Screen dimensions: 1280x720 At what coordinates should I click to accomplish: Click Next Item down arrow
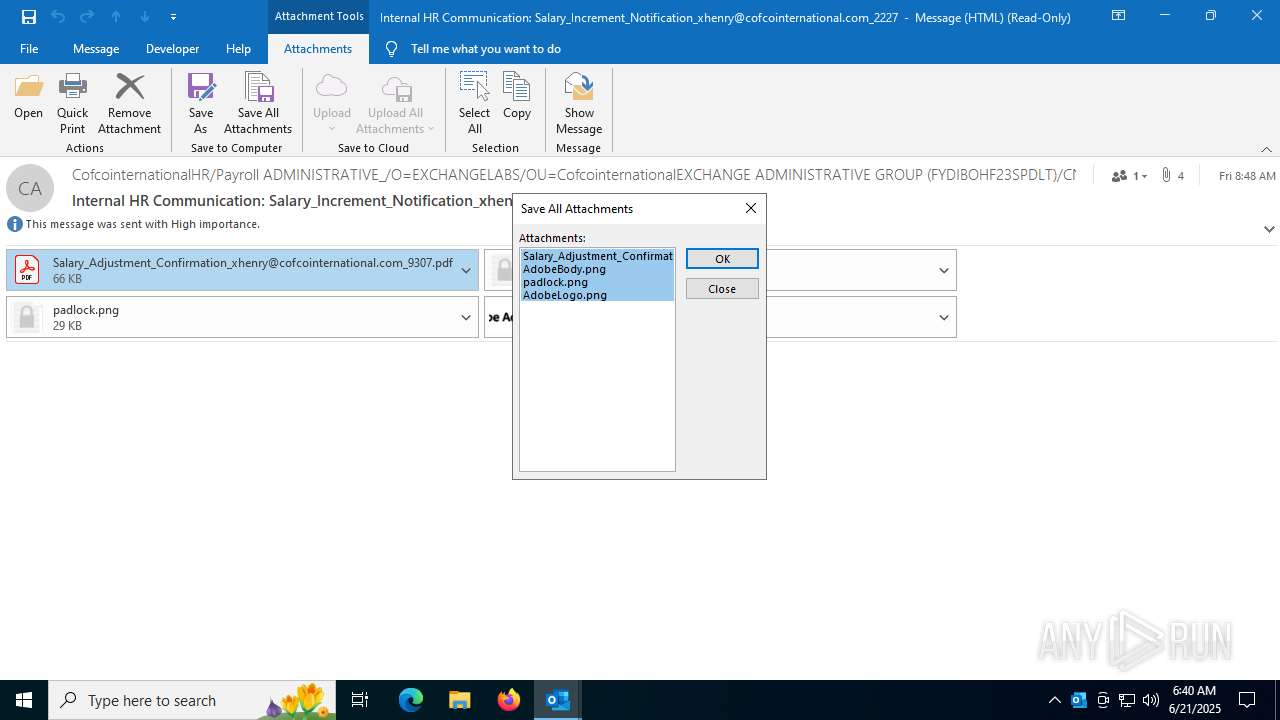point(145,17)
